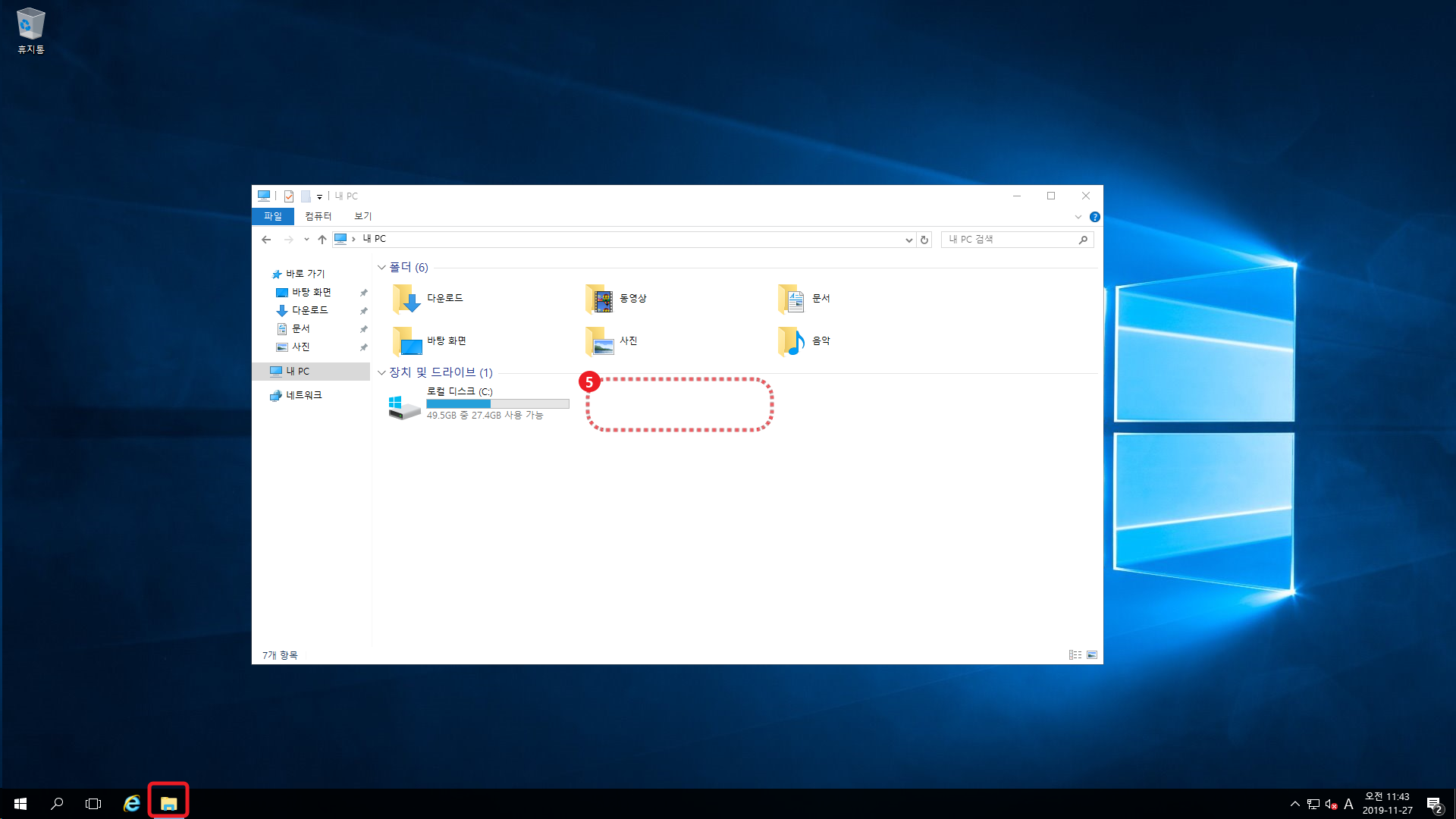The width and height of the screenshot is (1456, 819).
Task: Collapse the 폴더 (6) group
Action: tap(381, 268)
